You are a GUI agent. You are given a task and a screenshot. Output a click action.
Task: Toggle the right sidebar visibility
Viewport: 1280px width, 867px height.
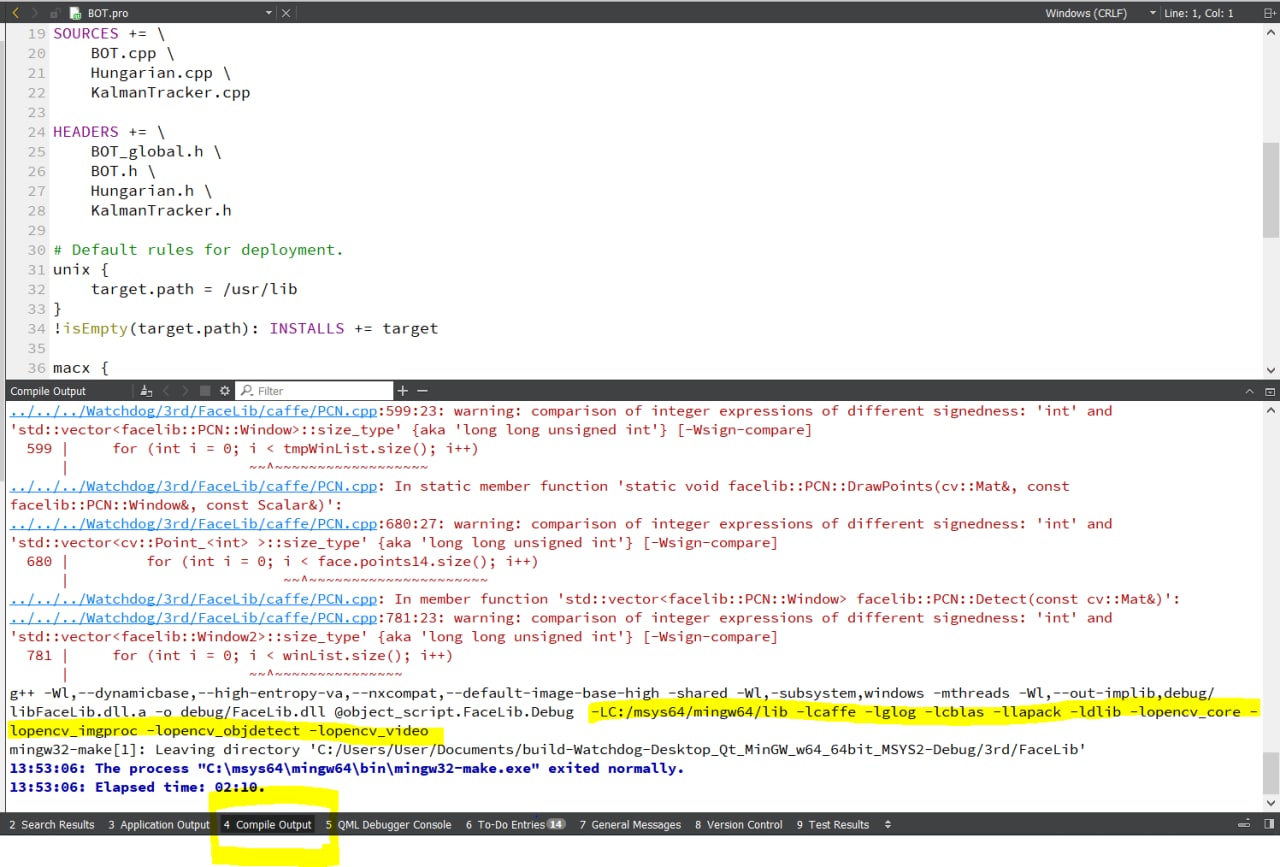(1270, 826)
